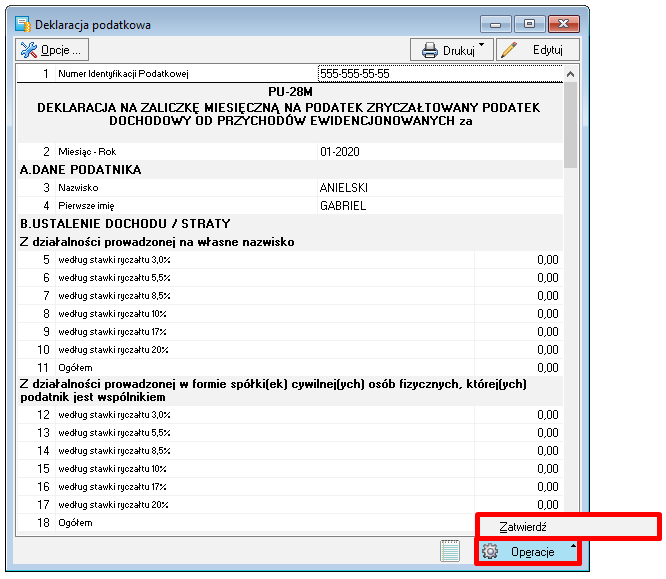Click the Numer Identyfikacji Podatkowej label
This screenshot has height=579, width=666.
pos(123,74)
